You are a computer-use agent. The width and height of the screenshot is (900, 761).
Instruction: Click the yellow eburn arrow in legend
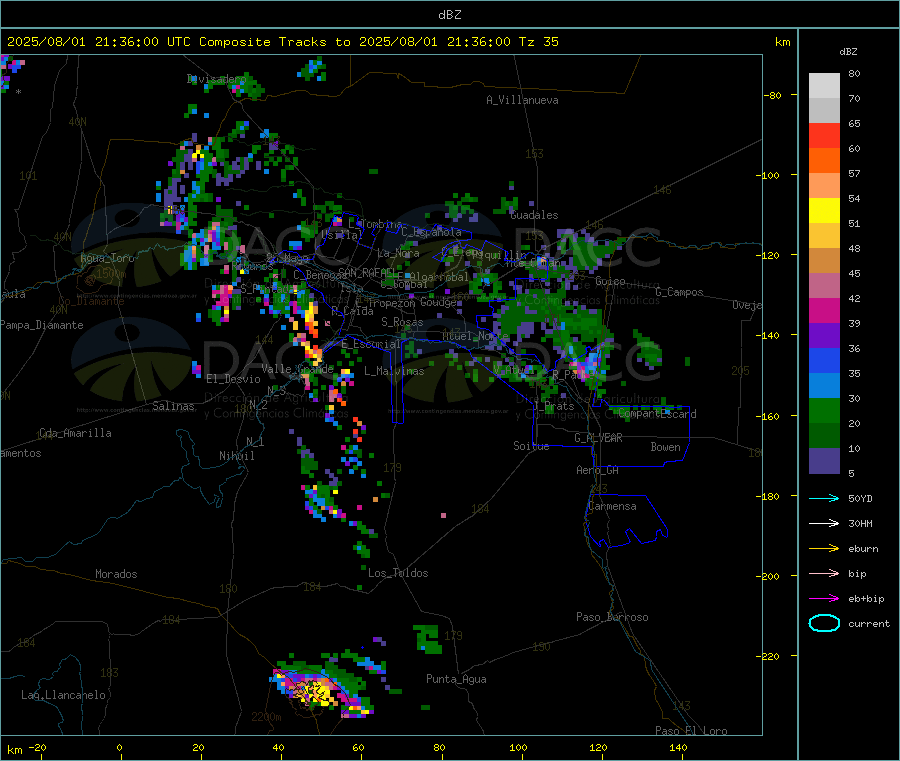(x=824, y=549)
